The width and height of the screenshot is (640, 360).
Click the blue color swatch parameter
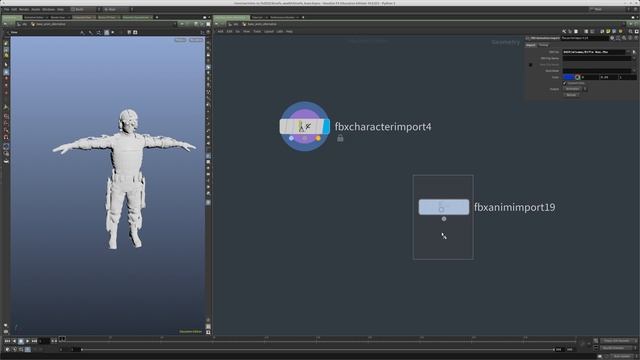click(569, 77)
